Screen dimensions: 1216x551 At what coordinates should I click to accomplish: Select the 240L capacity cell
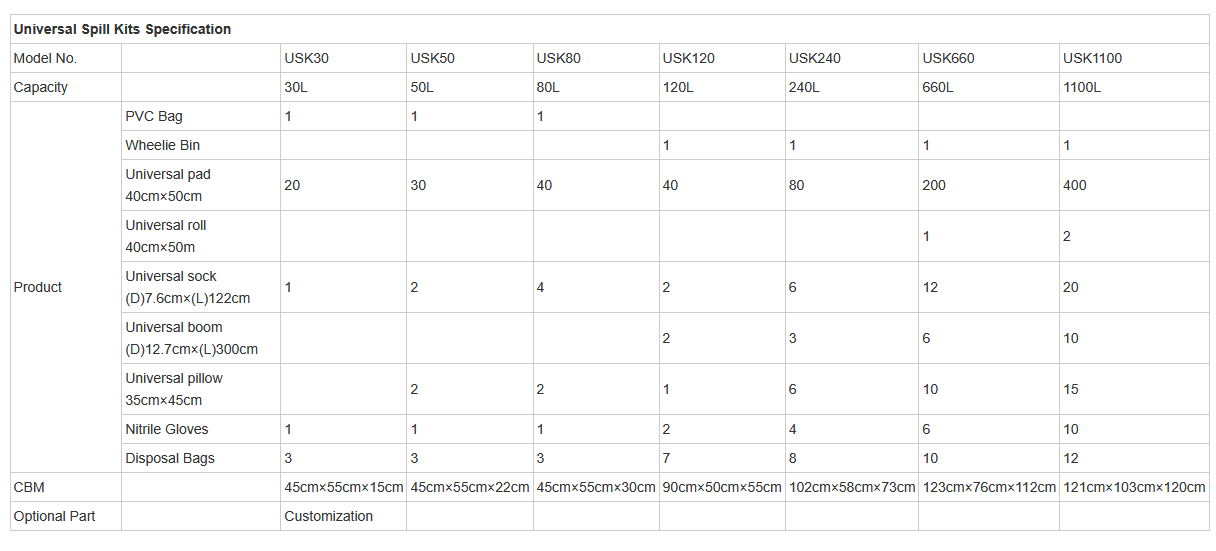coord(804,87)
